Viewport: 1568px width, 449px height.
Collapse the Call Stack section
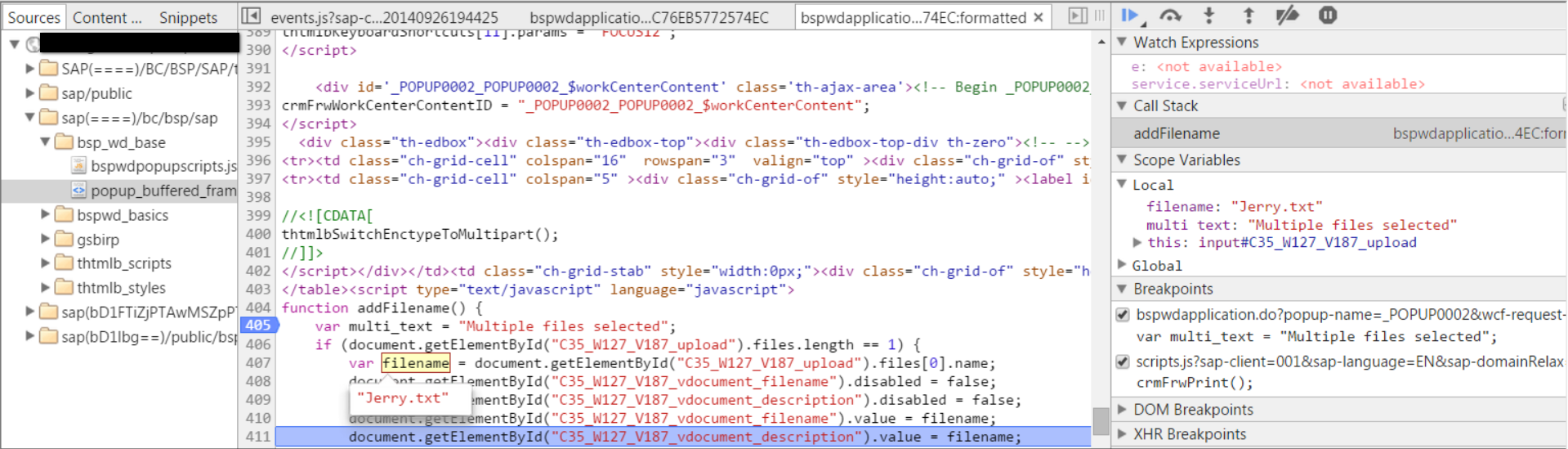coord(1122,106)
